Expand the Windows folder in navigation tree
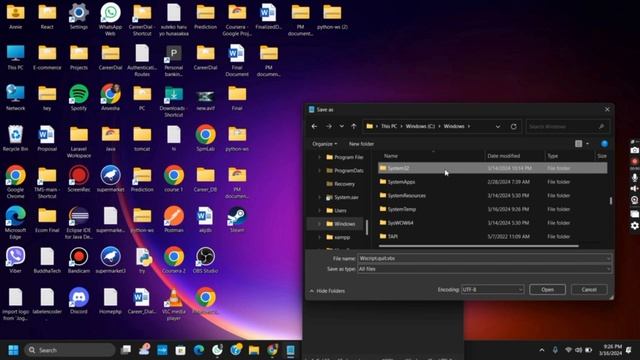The width and height of the screenshot is (640, 360). pos(320,224)
